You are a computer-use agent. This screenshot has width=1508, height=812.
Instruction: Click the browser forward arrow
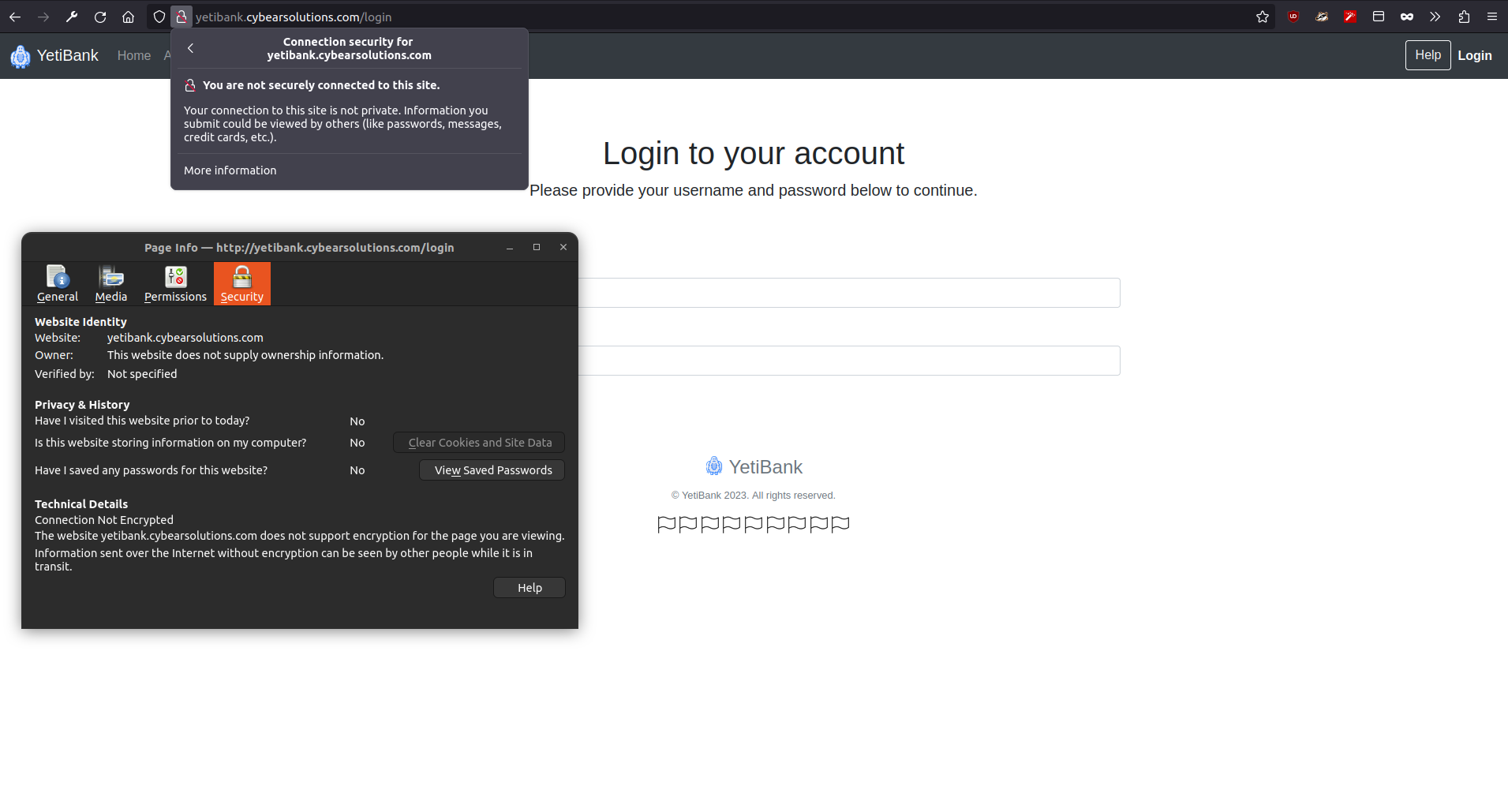(43, 17)
